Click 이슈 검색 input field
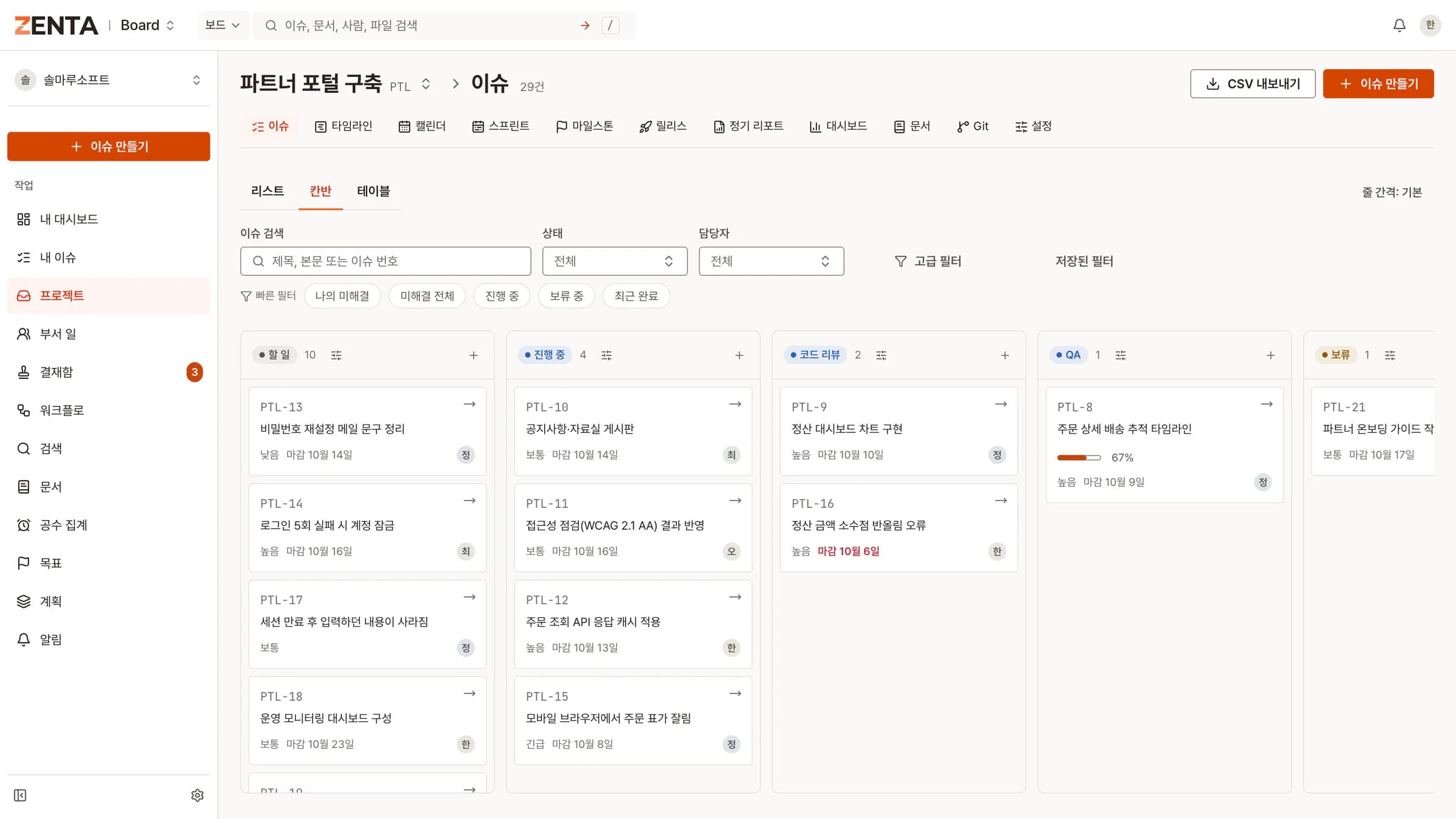This screenshot has height=819, width=1456. click(x=386, y=261)
